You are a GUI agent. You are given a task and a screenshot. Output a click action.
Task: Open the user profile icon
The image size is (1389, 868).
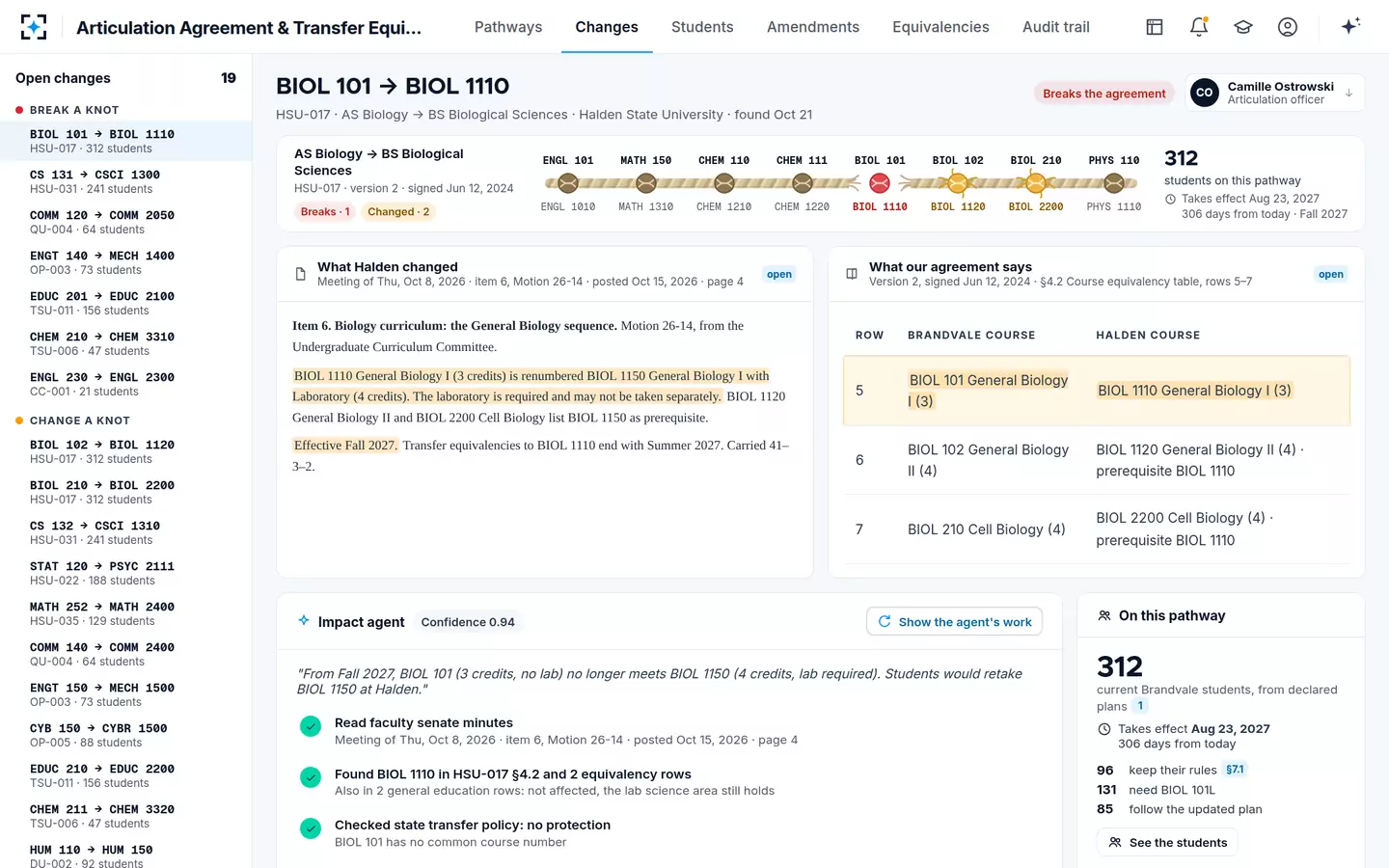(x=1288, y=27)
